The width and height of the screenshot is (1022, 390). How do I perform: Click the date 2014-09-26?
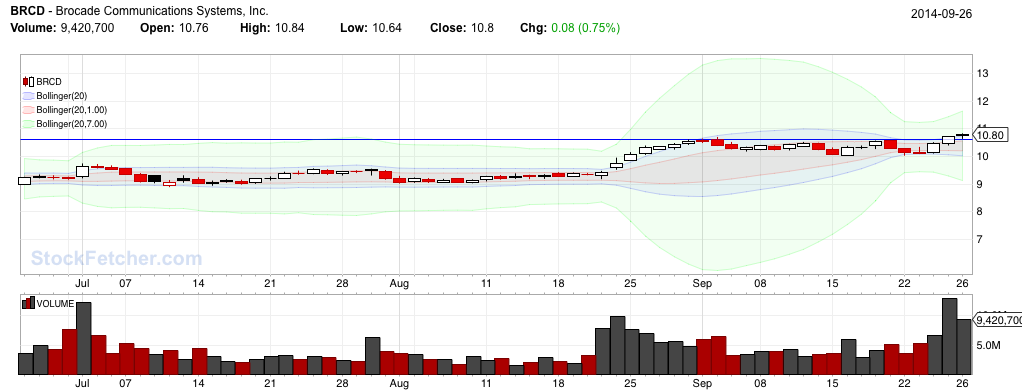pos(941,14)
